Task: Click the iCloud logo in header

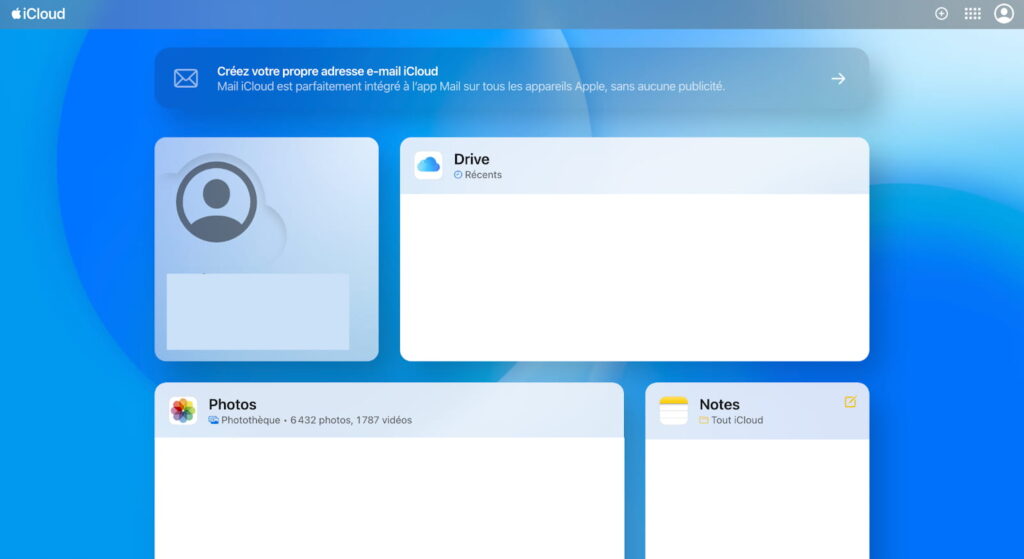Action: [39, 14]
